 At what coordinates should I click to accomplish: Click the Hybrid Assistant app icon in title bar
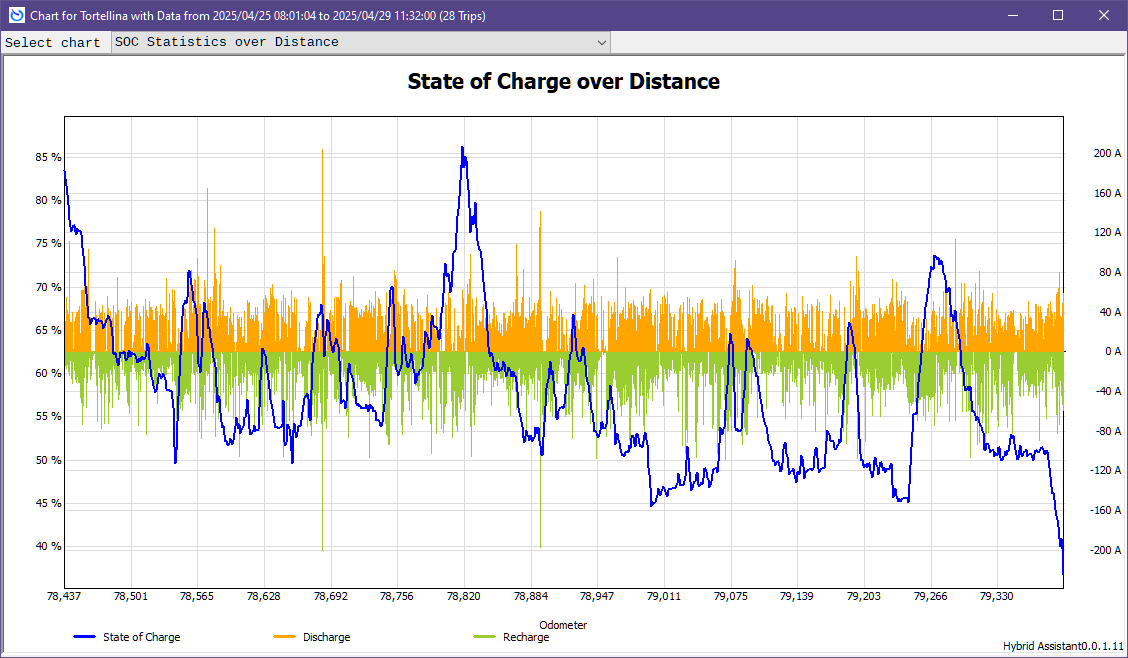point(16,15)
